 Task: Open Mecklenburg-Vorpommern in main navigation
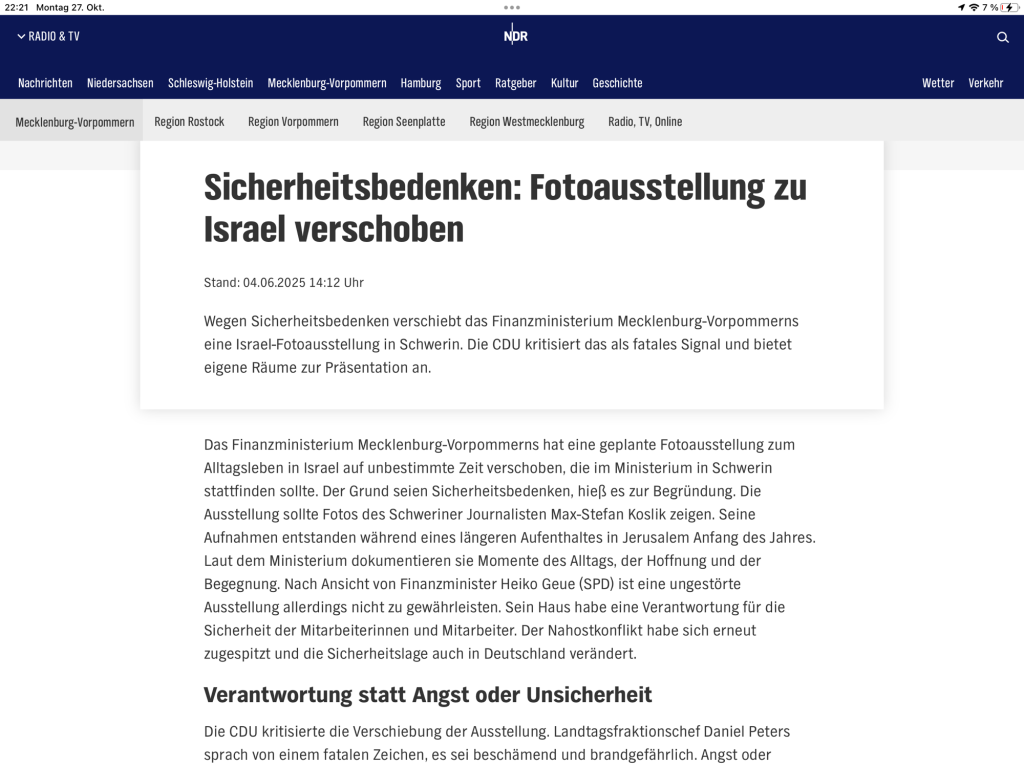(327, 83)
